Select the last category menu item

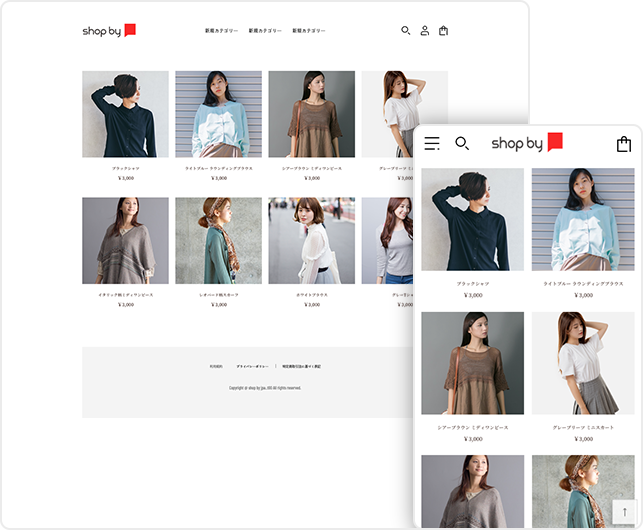pyautogui.click(x=309, y=31)
